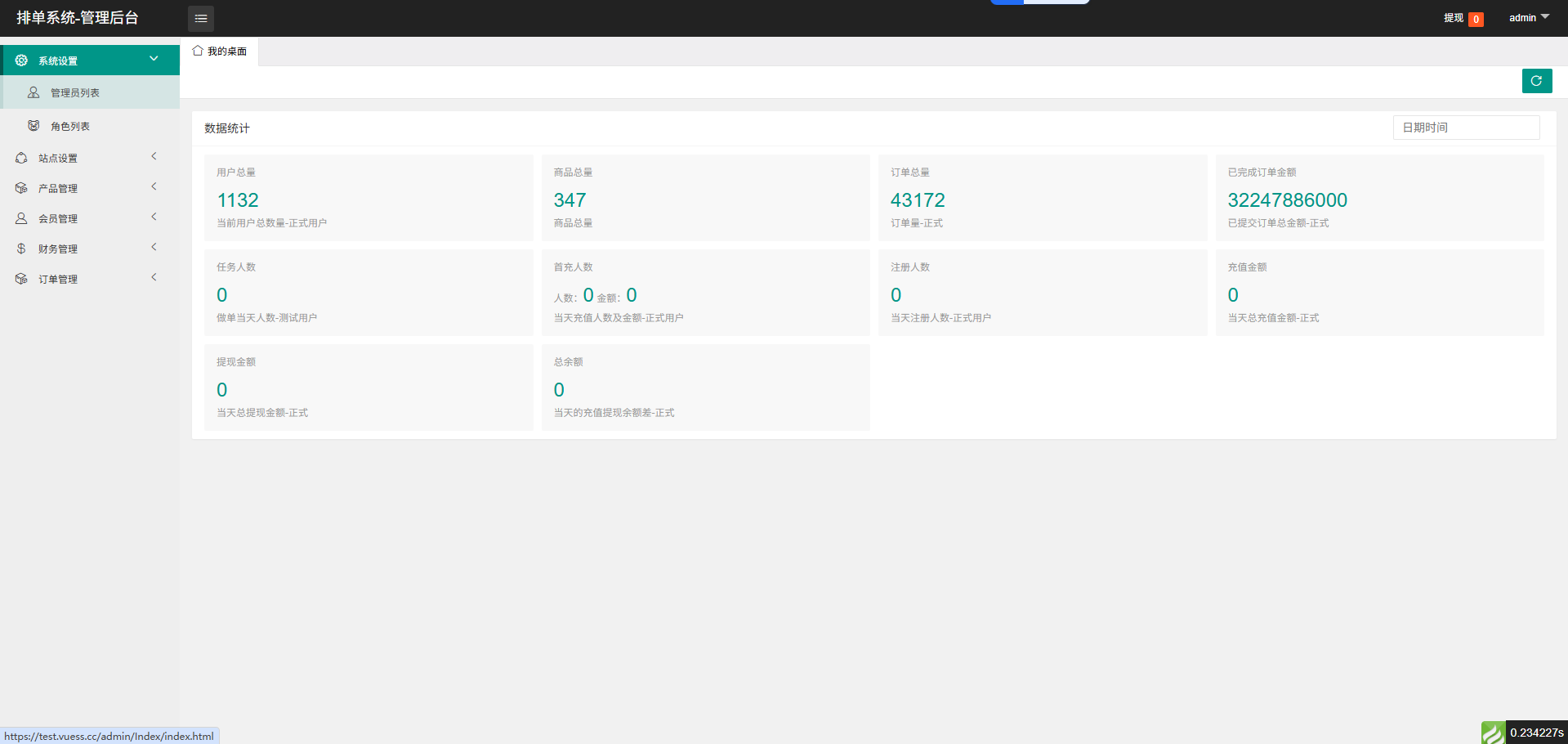1568x744 pixels.
Task: Open 角色列表 menu item
Action: coord(70,127)
